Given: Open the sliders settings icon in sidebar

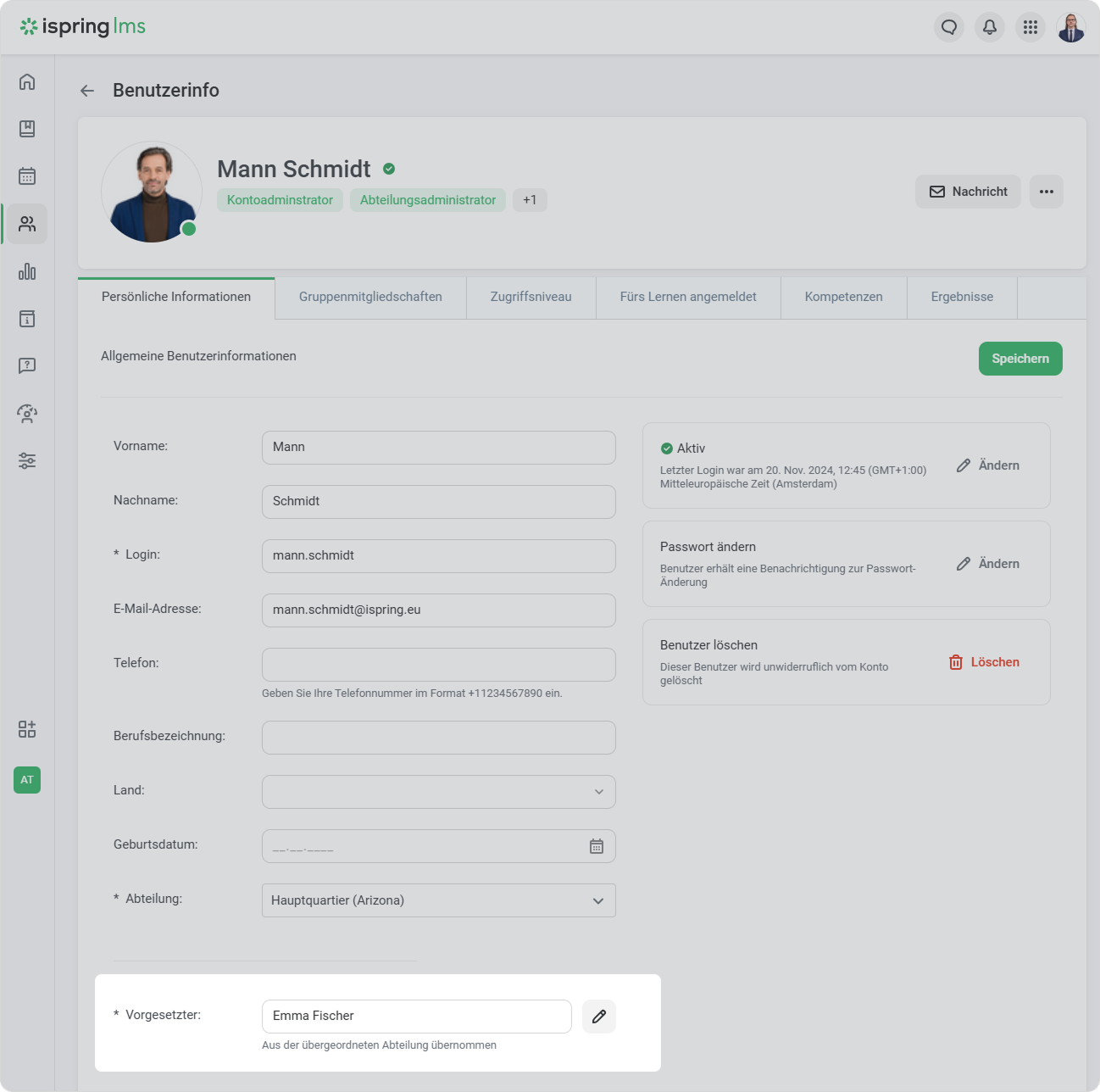Looking at the screenshot, I should [27, 461].
